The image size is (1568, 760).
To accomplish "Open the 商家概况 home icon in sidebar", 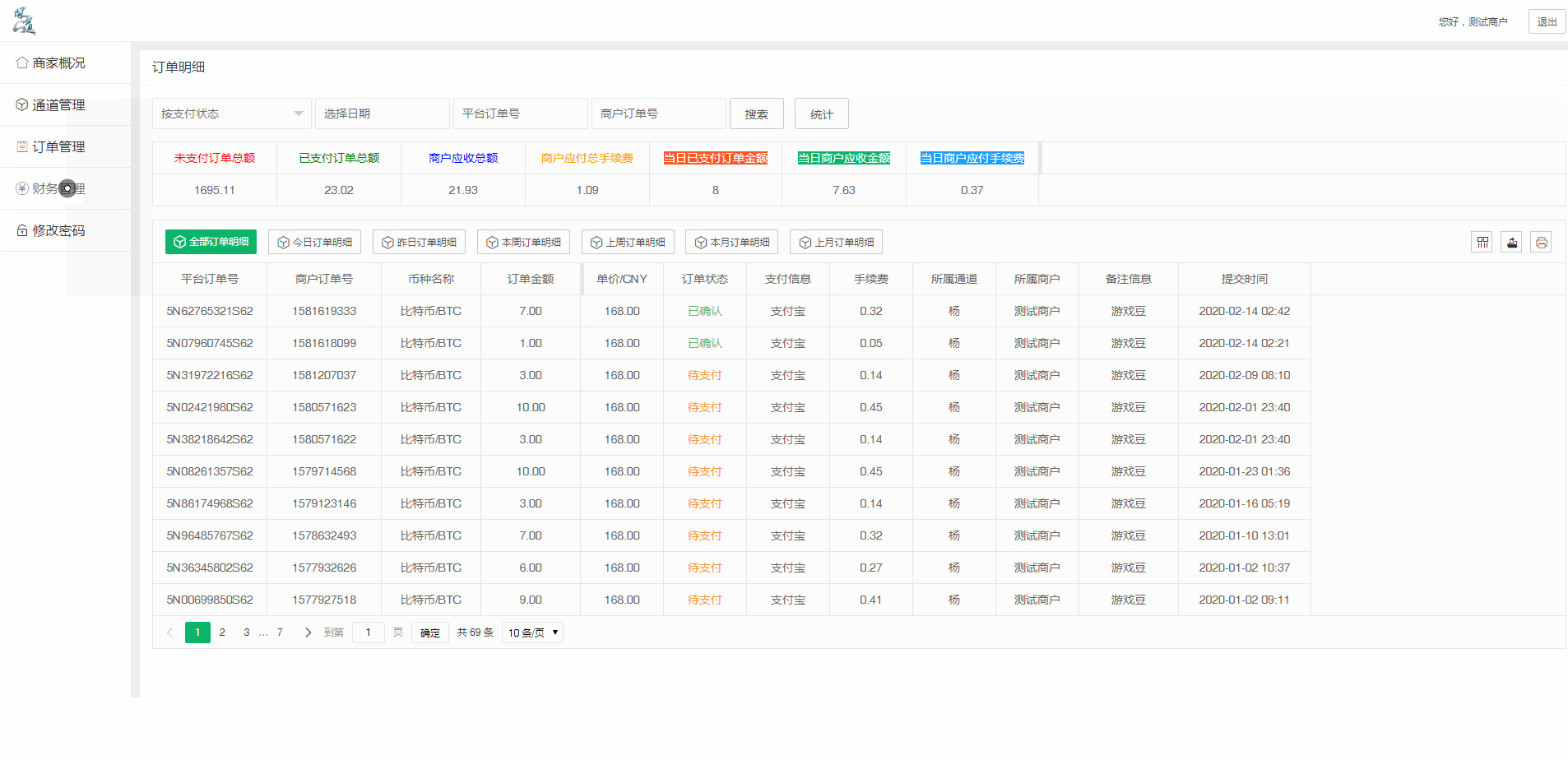I will pyautogui.click(x=20, y=62).
